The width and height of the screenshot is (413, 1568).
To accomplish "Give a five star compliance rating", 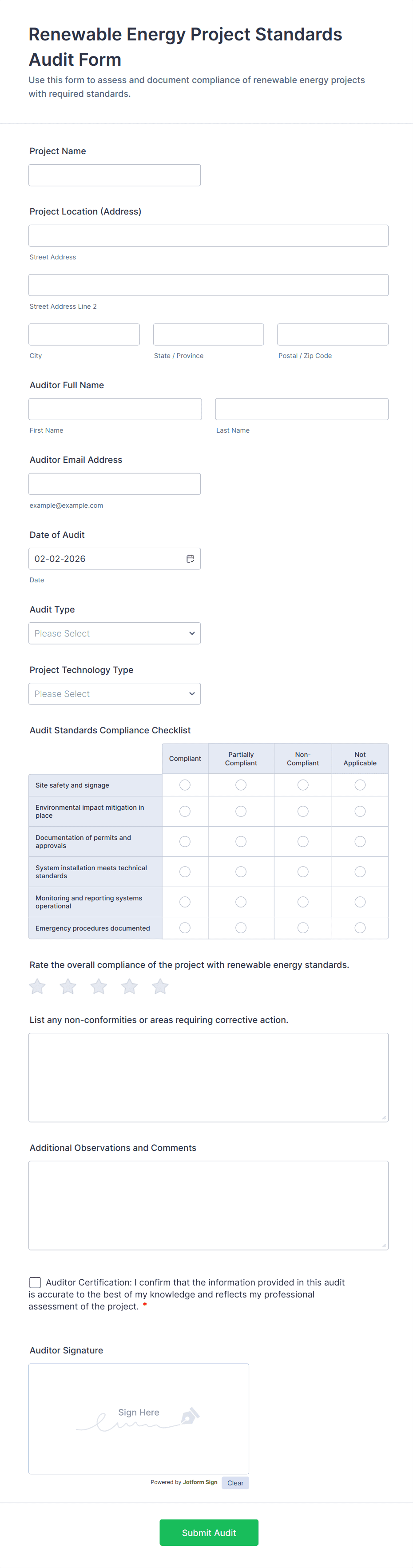I will coord(160,986).
